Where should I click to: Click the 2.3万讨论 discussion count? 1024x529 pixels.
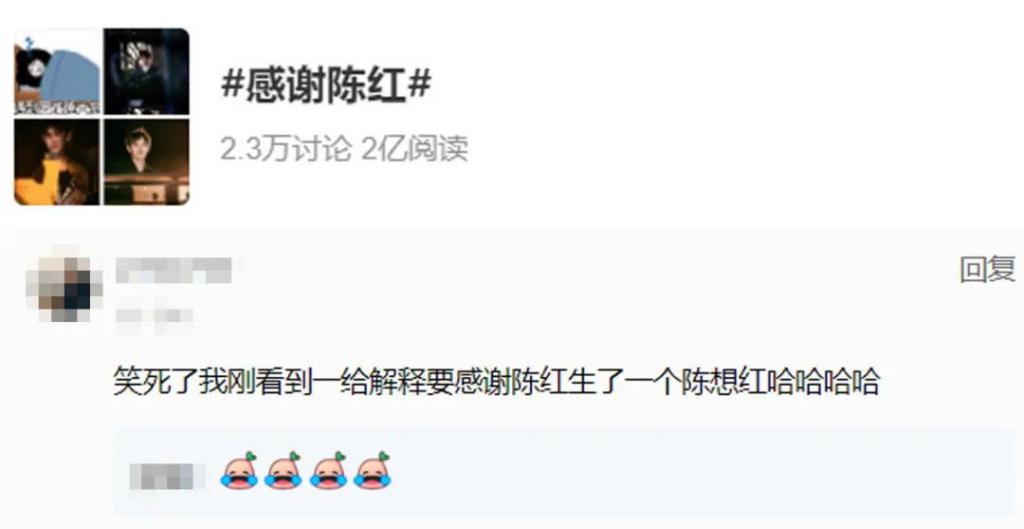coord(285,150)
